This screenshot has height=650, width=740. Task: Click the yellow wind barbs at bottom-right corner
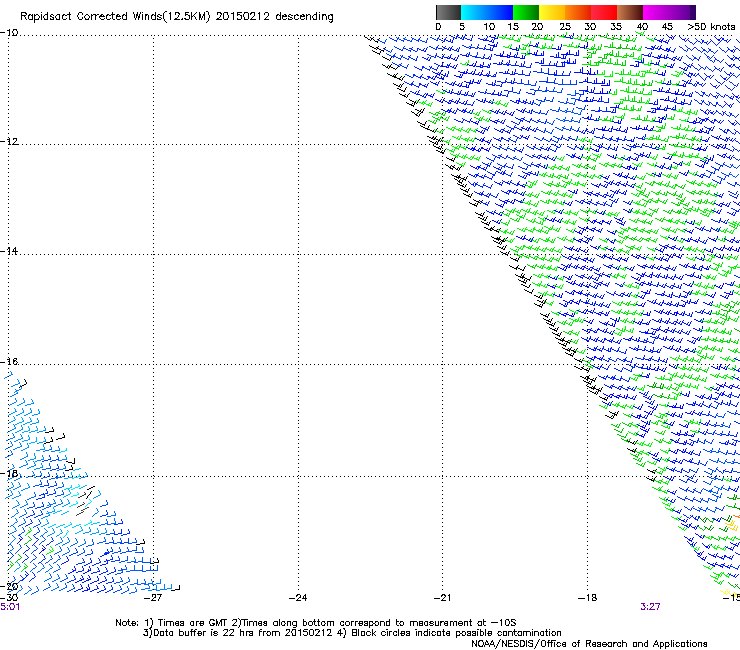pyautogui.click(x=730, y=592)
